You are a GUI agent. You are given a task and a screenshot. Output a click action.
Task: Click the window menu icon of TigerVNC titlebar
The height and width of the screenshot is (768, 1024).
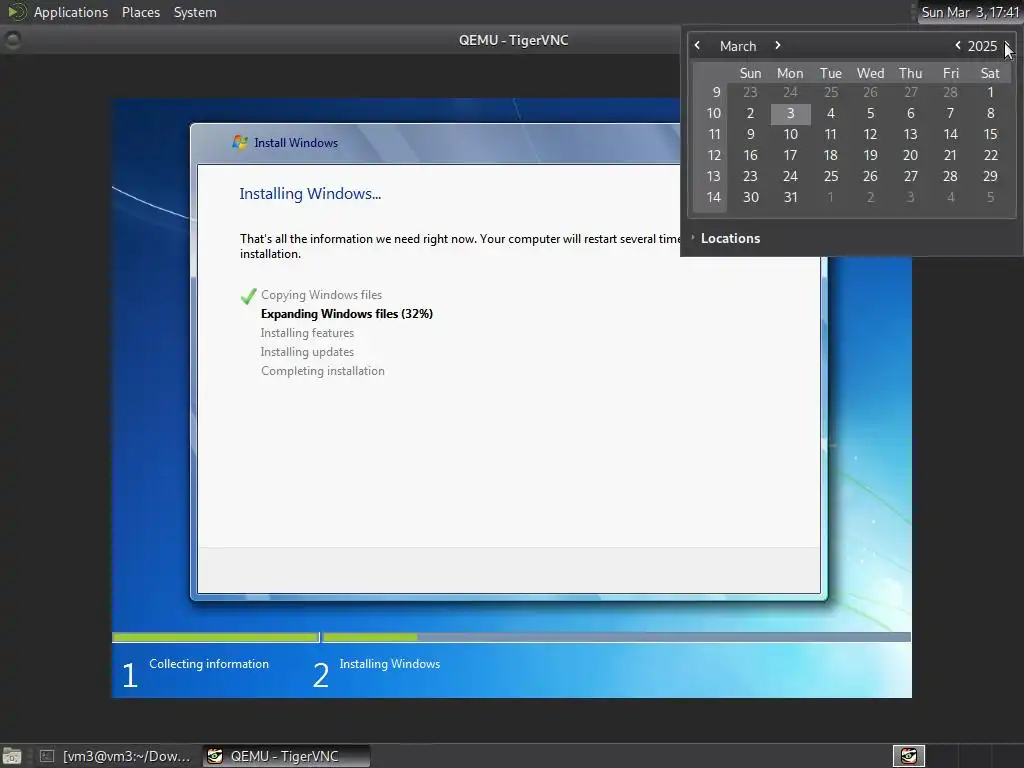click(12, 40)
